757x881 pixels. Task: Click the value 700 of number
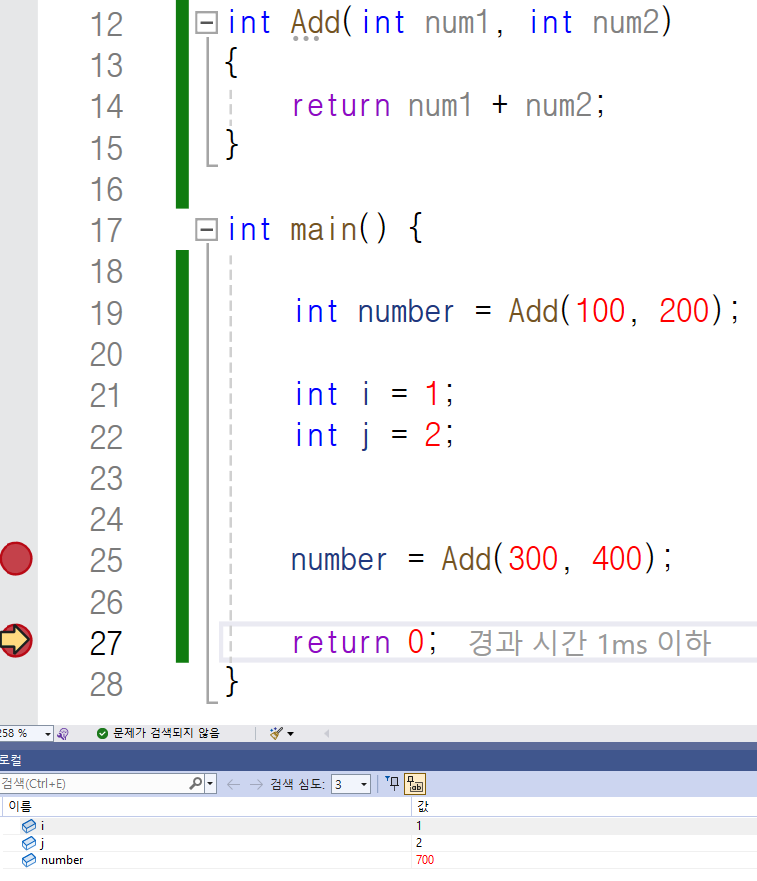[425, 860]
